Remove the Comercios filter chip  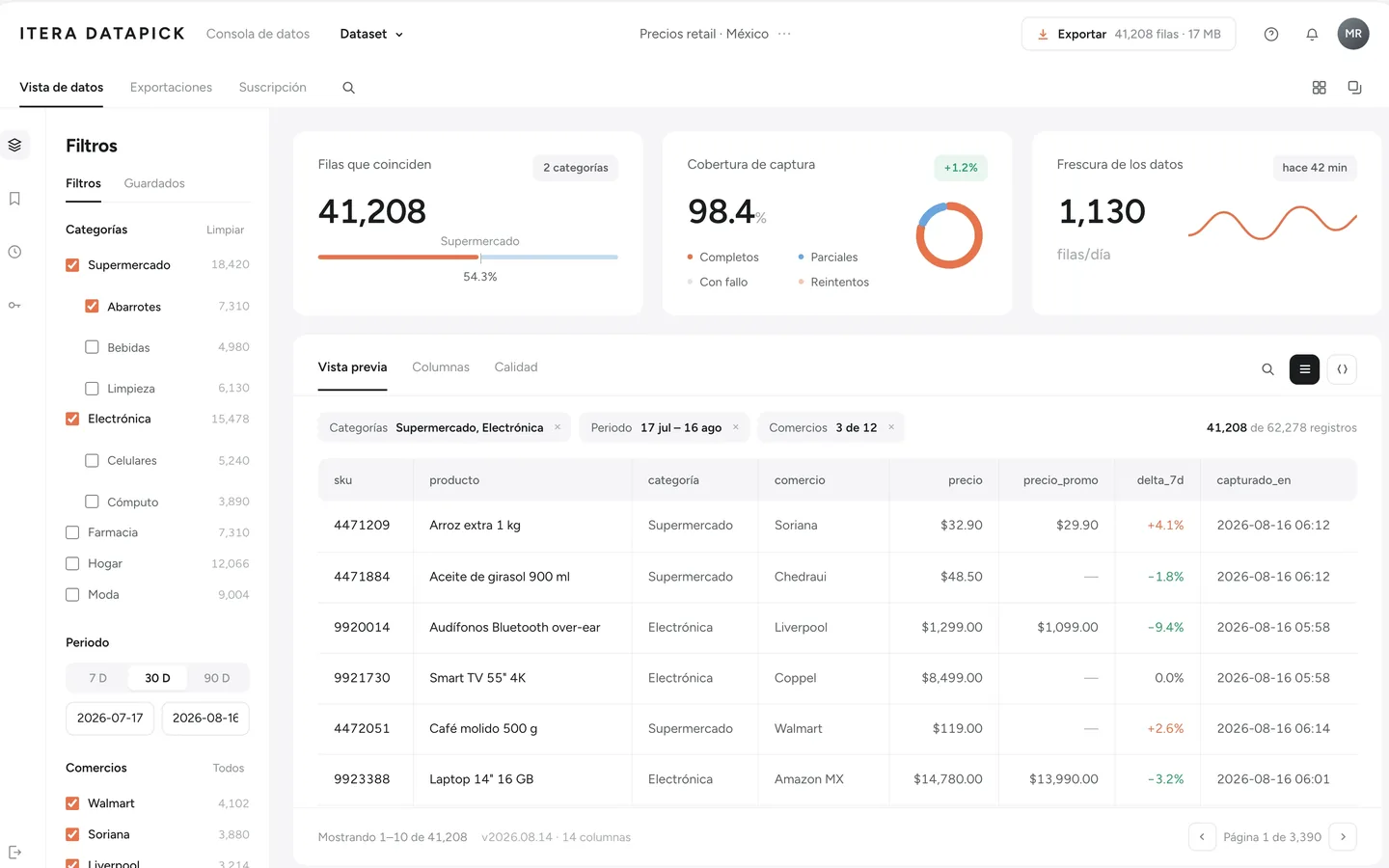point(891,427)
